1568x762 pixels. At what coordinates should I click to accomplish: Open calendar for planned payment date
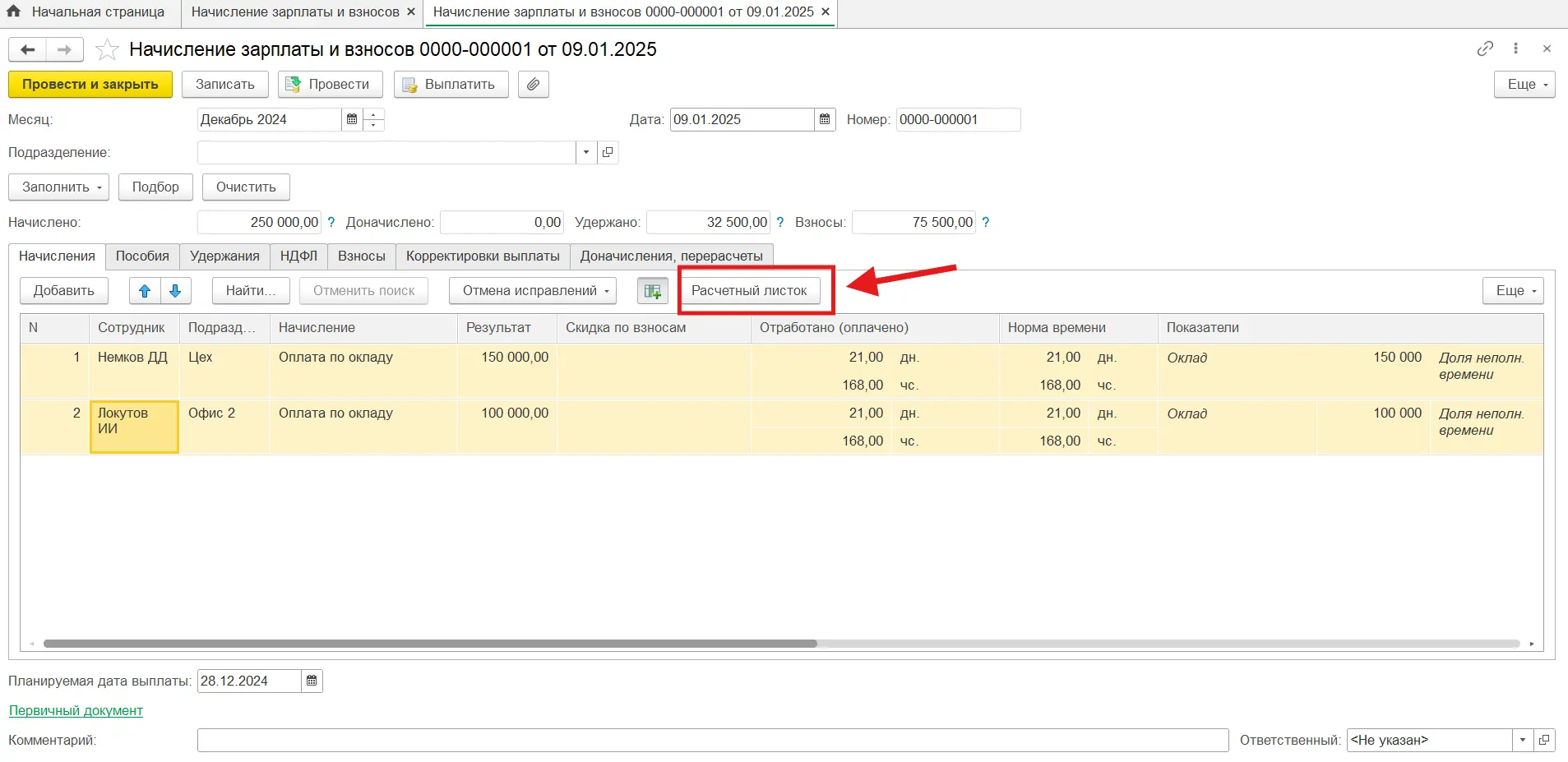312,681
